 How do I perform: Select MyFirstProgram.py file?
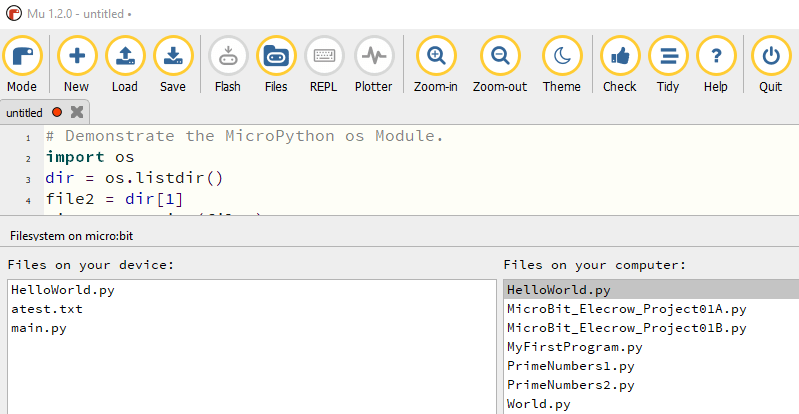651,347
